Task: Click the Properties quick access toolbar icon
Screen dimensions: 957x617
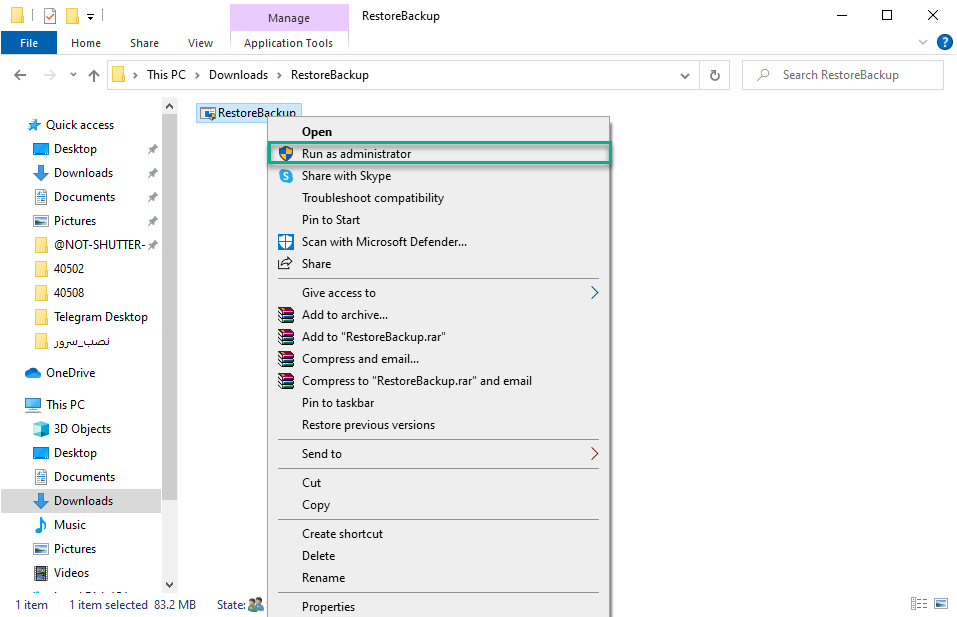Action: [50, 16]
